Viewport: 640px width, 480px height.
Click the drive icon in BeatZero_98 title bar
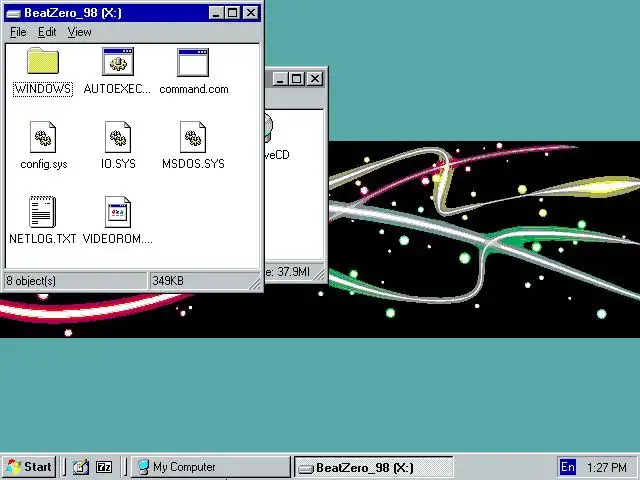pyautogui.click(x=13, y=13)
